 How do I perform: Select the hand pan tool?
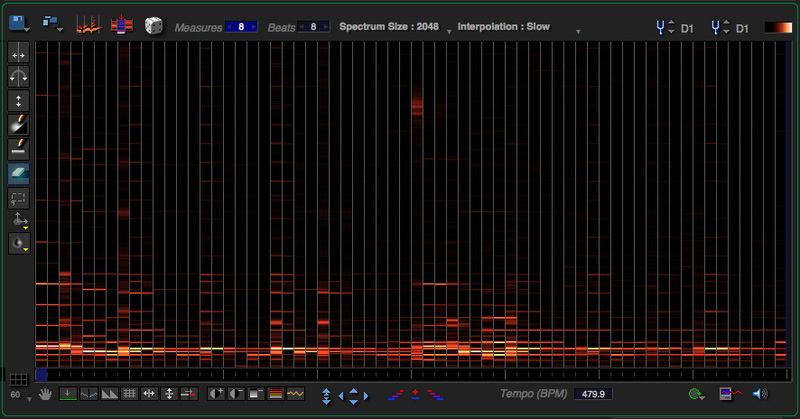[x=45, y=395]
